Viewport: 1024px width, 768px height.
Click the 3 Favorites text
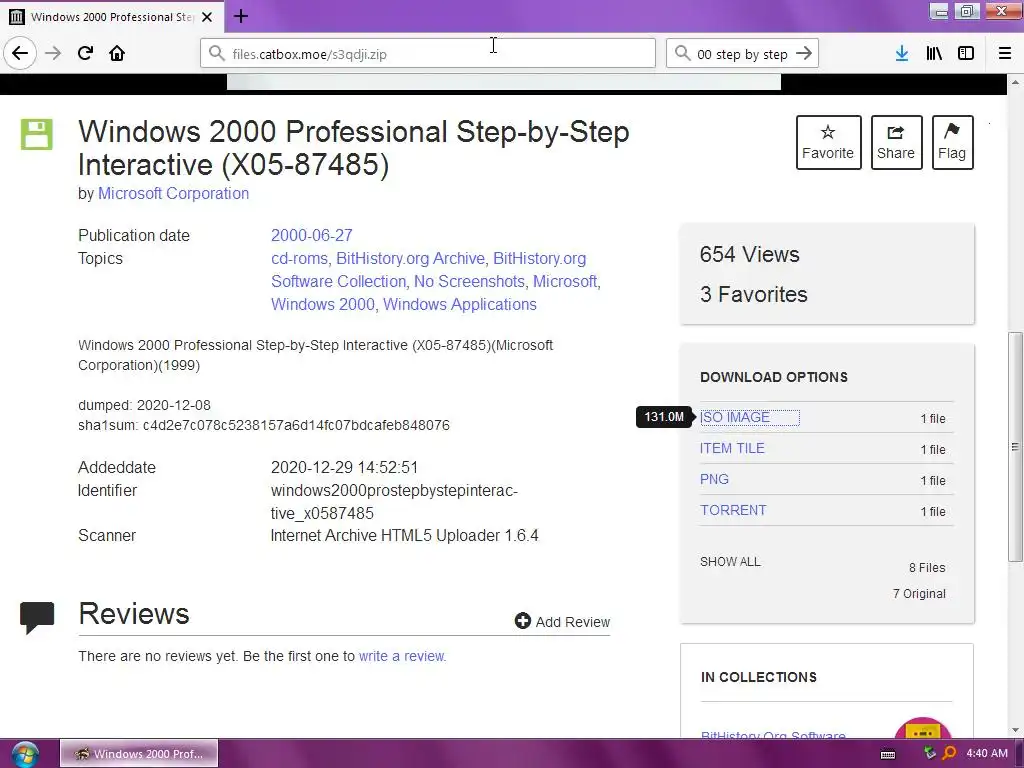754,295
